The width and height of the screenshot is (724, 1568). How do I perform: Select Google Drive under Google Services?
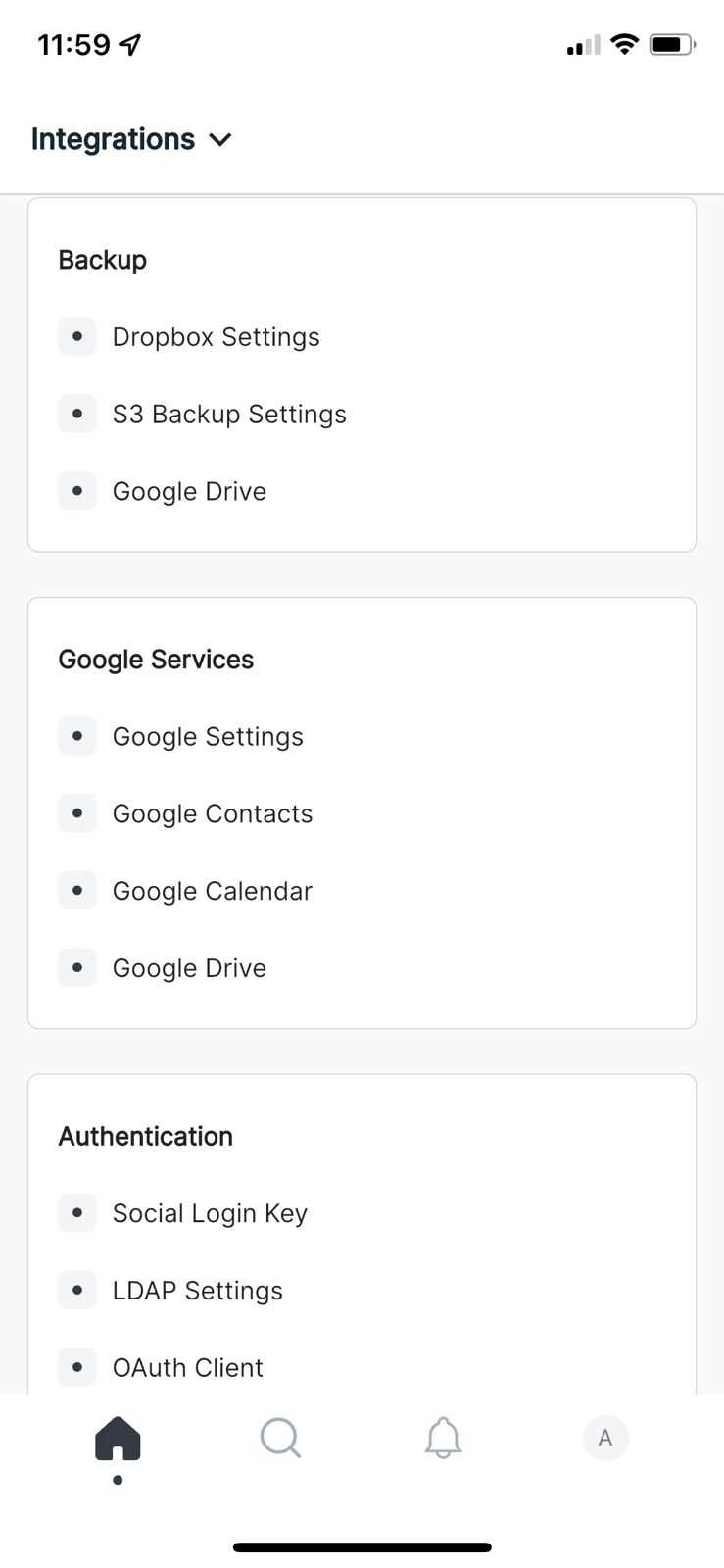pos(189,968)
